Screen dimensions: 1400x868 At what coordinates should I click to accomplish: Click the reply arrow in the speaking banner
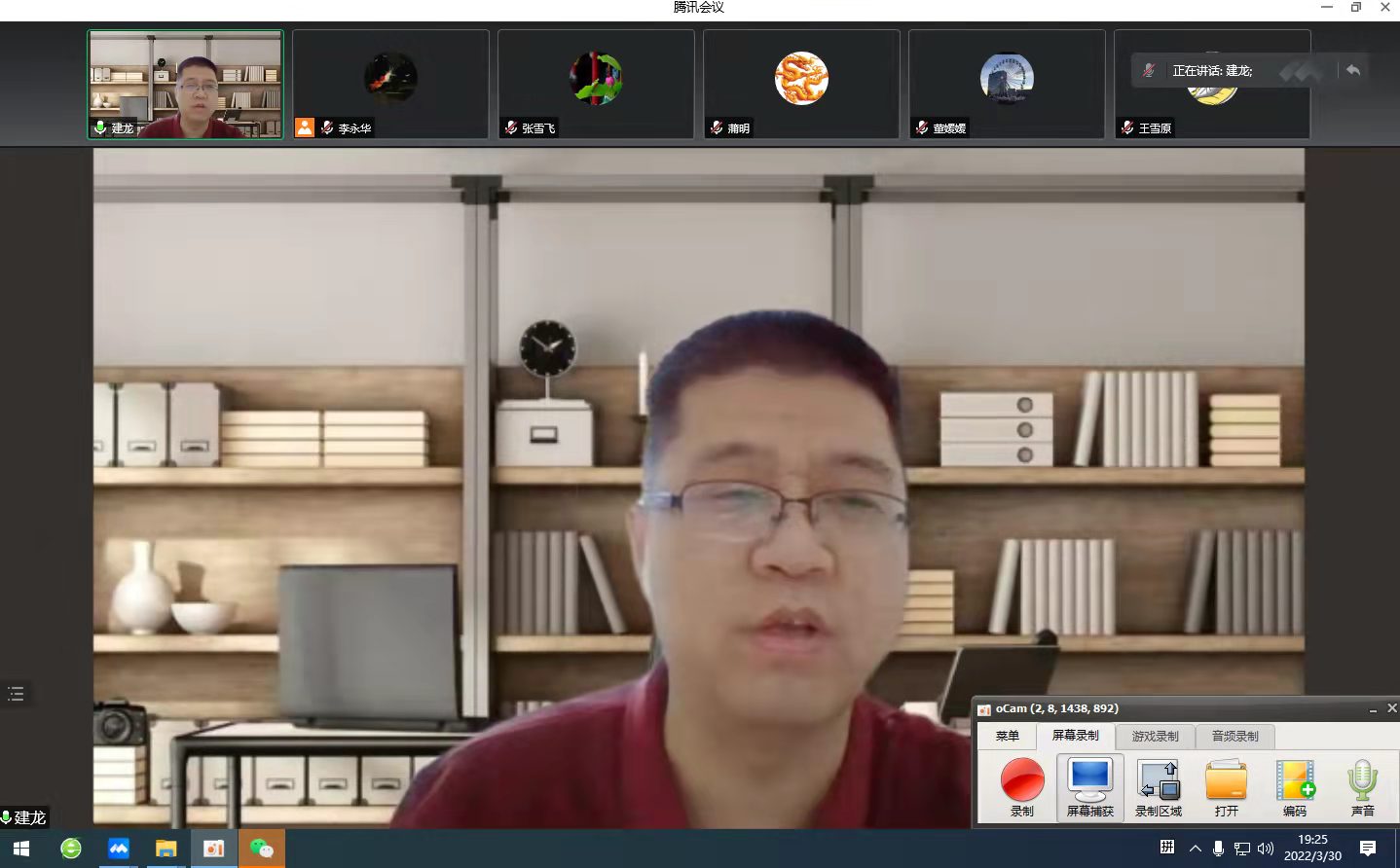[1352, 70]
